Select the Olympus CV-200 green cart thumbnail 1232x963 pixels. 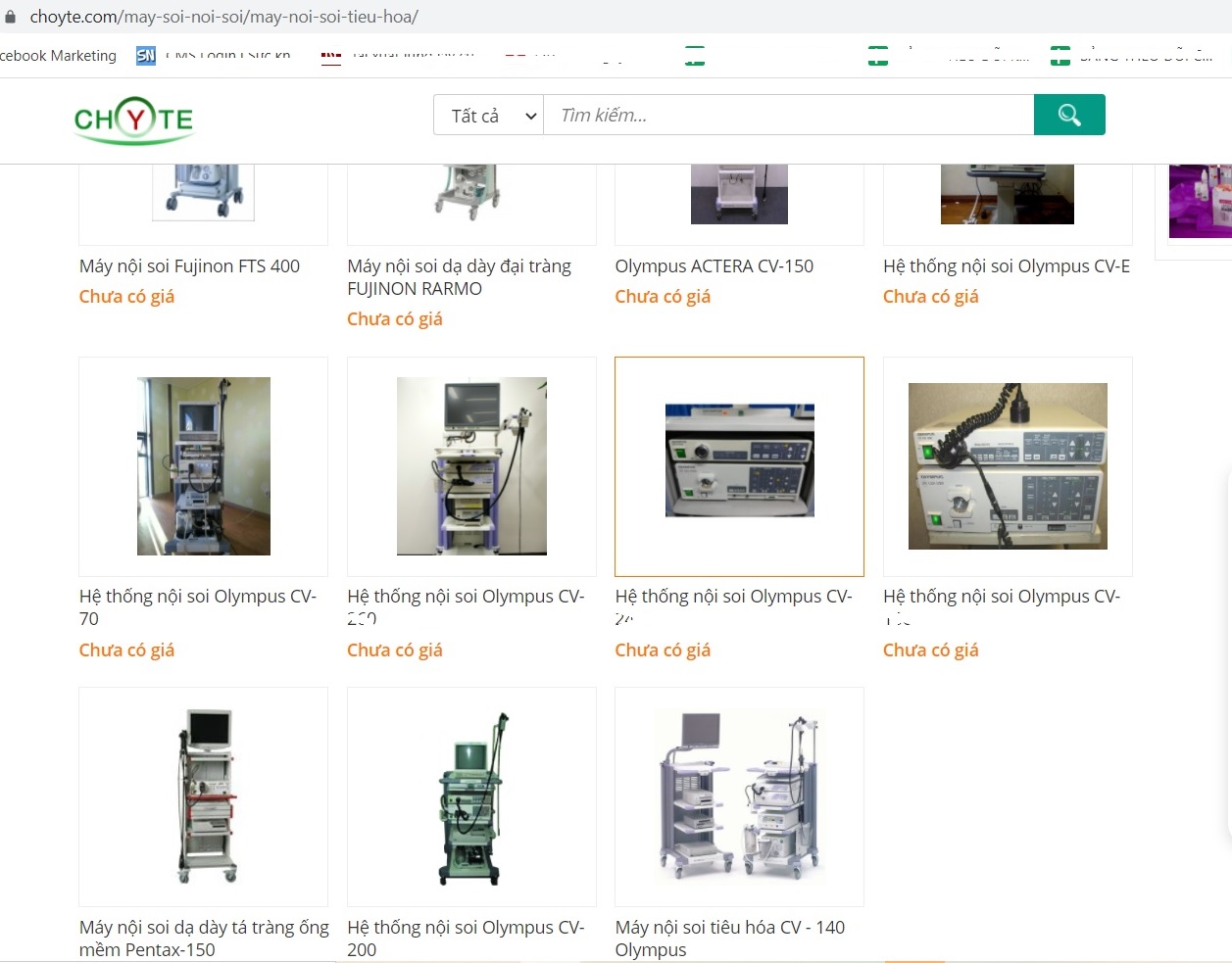pyautogui.click(x=471, y=797)
